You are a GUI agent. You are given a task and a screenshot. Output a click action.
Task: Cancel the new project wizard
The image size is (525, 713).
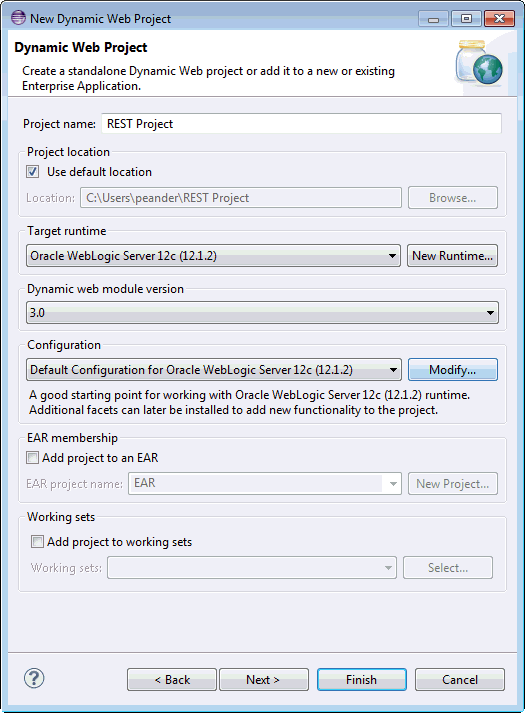[460, 680]
